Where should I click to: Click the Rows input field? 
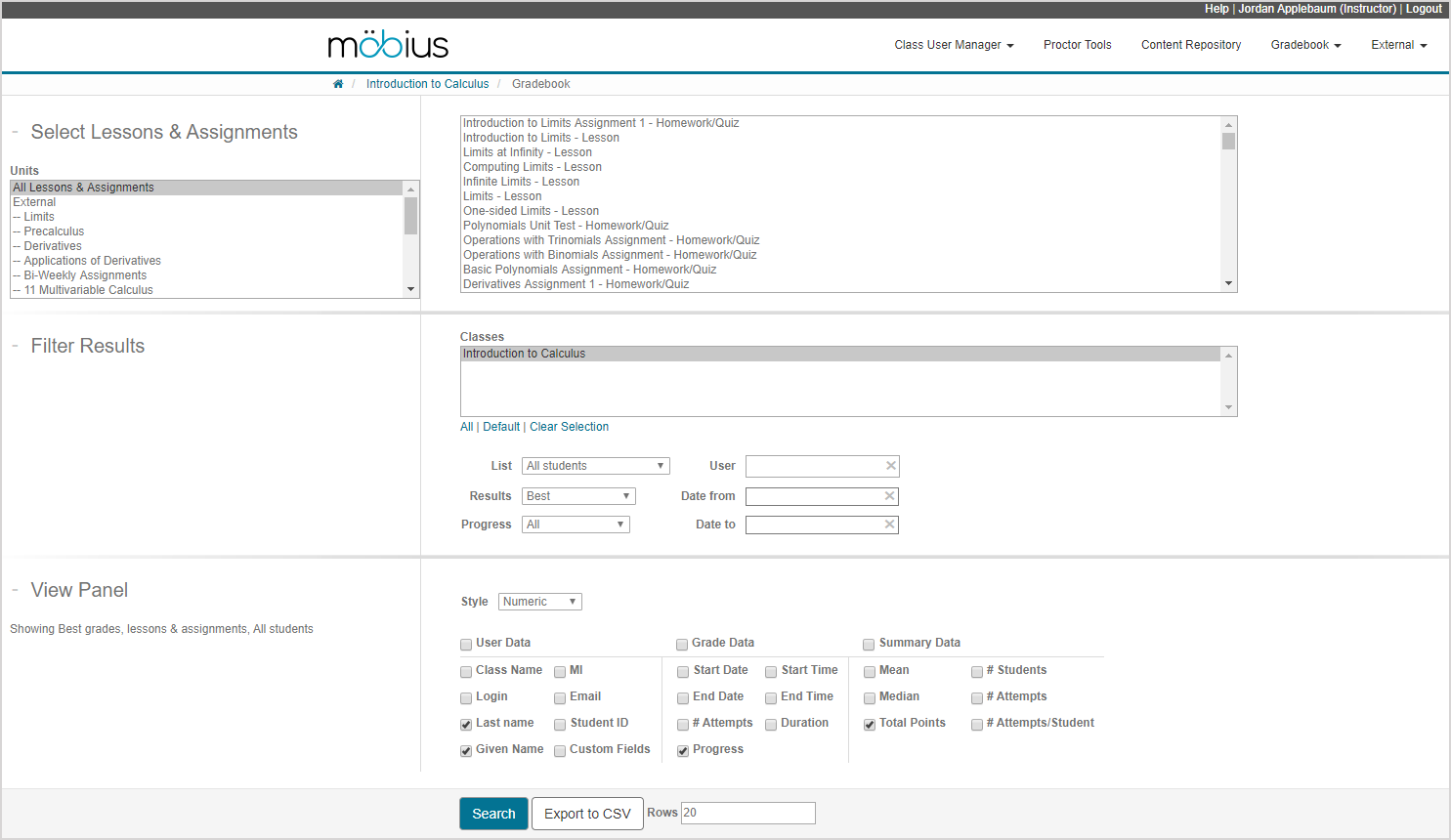coord(747,813)
